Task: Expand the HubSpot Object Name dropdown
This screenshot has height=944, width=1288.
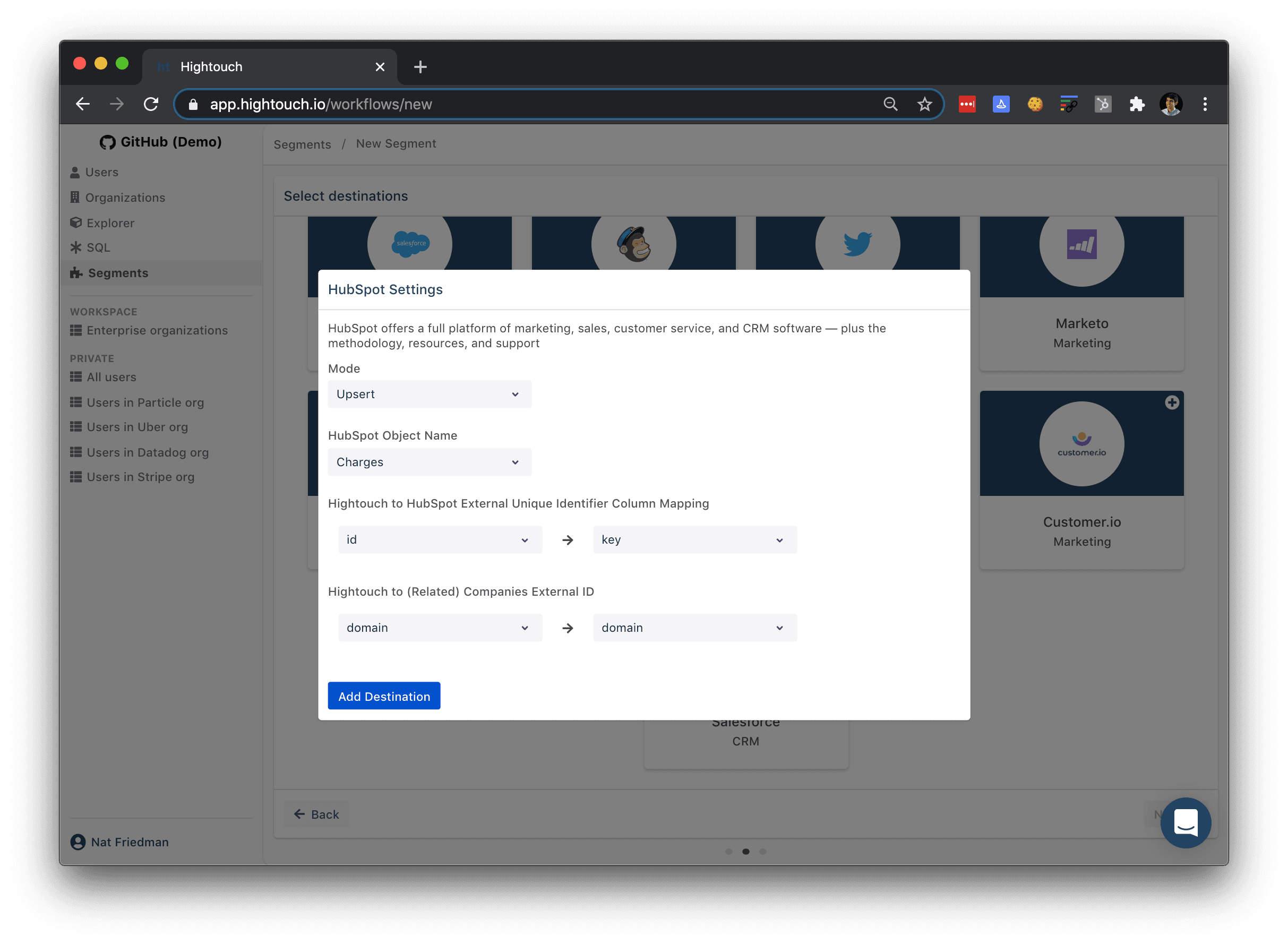Action: [x=428, y=461]
